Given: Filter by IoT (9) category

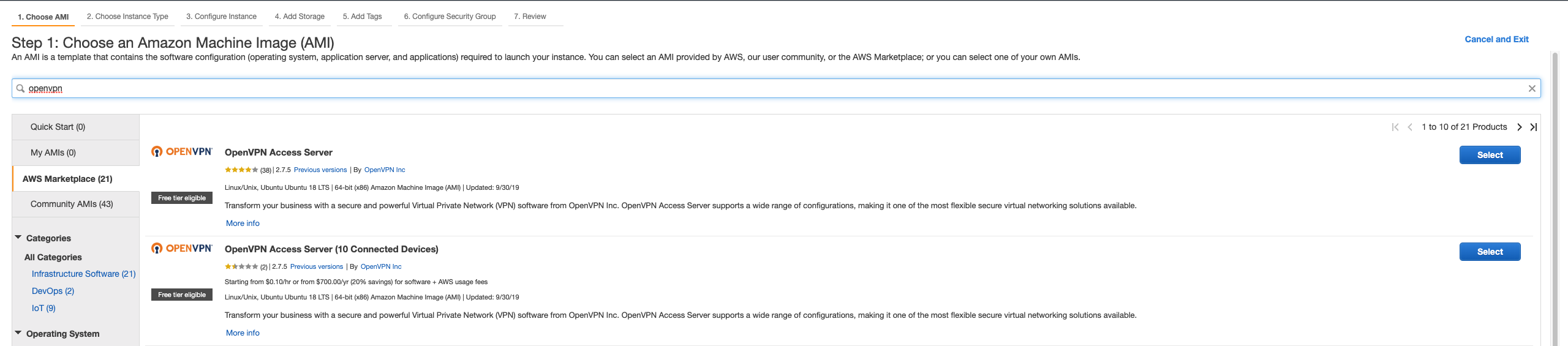Looking at the screenshot, I should (43, 308).
